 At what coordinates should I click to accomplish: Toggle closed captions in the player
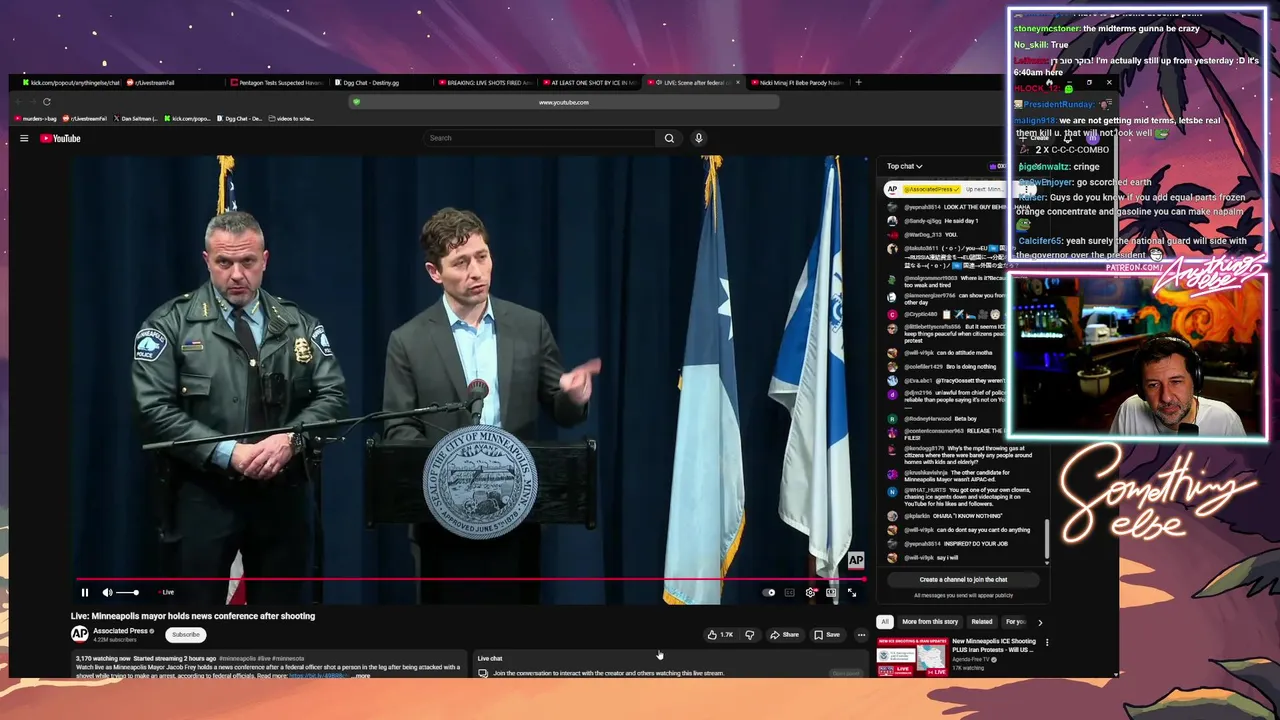(789, 593)
